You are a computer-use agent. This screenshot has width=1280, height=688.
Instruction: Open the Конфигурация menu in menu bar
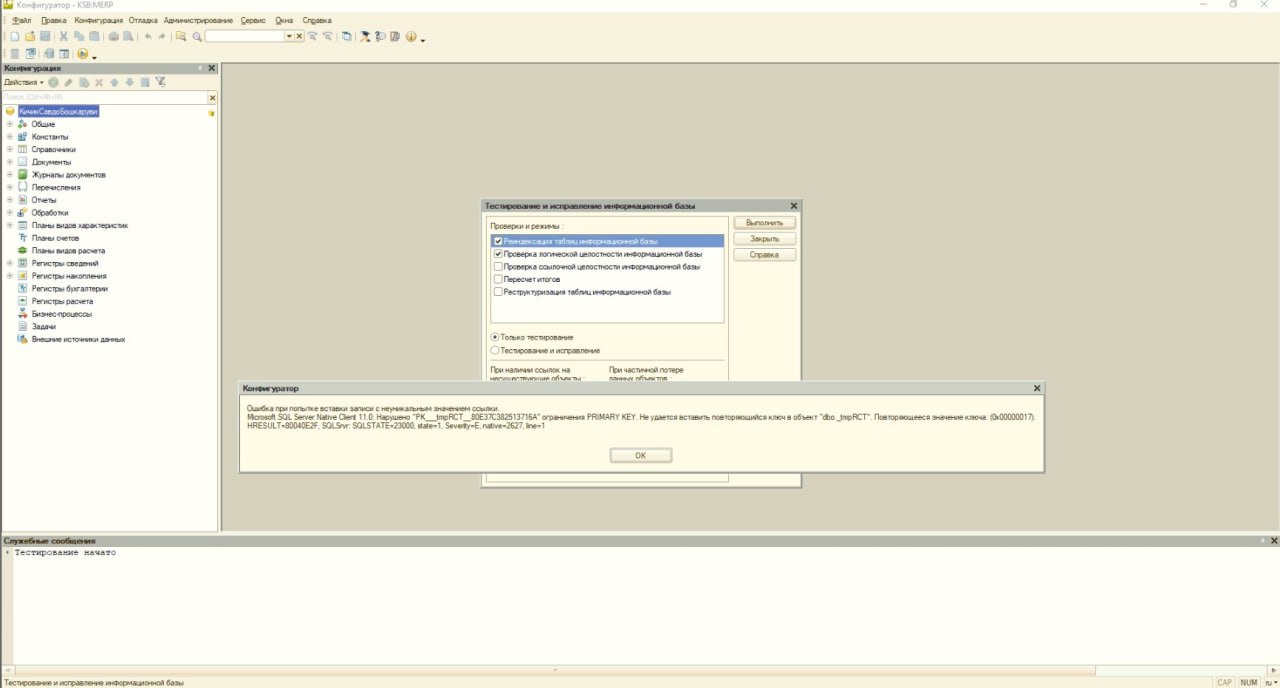point(99,20)
